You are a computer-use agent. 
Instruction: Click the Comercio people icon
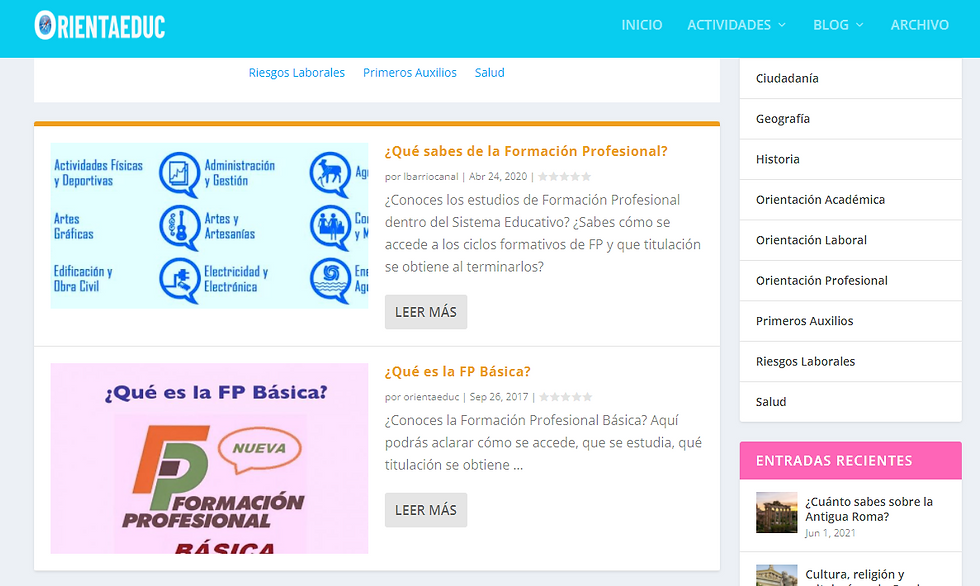point(330,226)
